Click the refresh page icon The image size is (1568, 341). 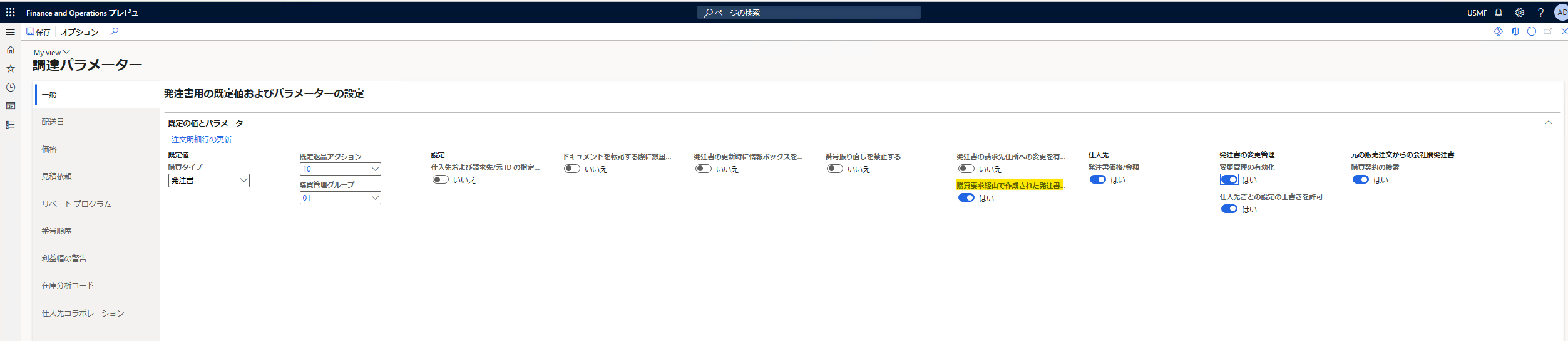point(1532,31)
